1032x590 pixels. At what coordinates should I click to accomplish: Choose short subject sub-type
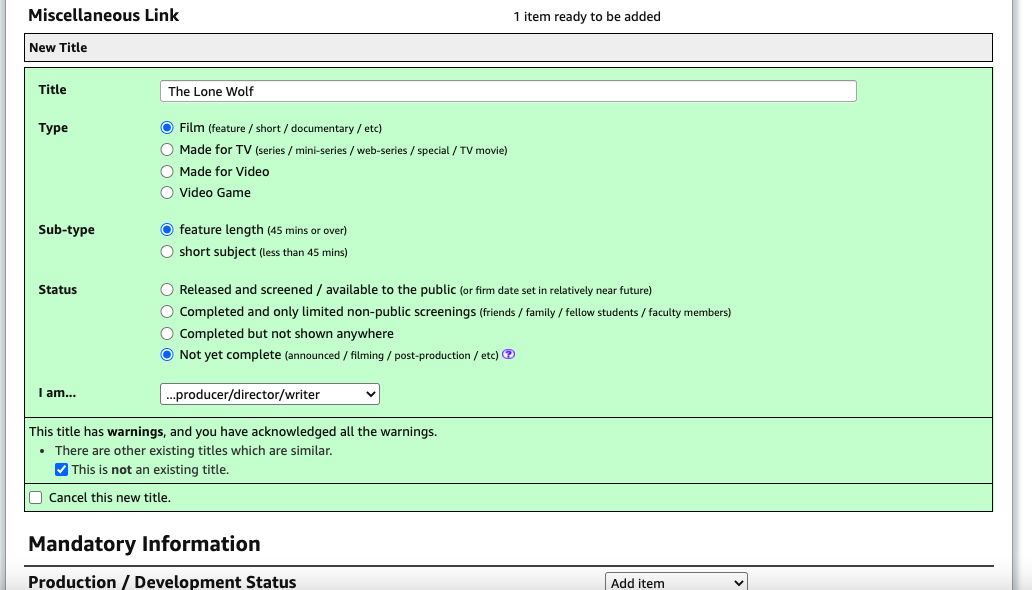point(167,252)
